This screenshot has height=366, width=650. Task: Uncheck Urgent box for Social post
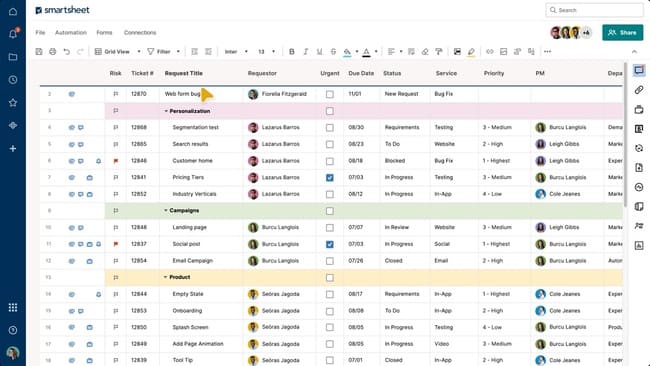coord(330,245)
